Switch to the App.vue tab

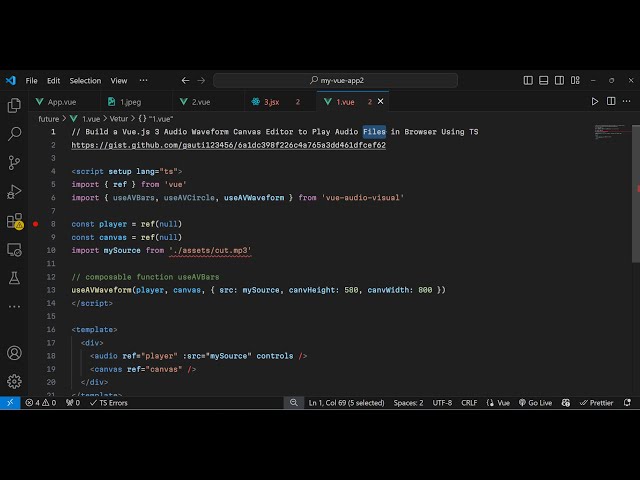(61, 101)
